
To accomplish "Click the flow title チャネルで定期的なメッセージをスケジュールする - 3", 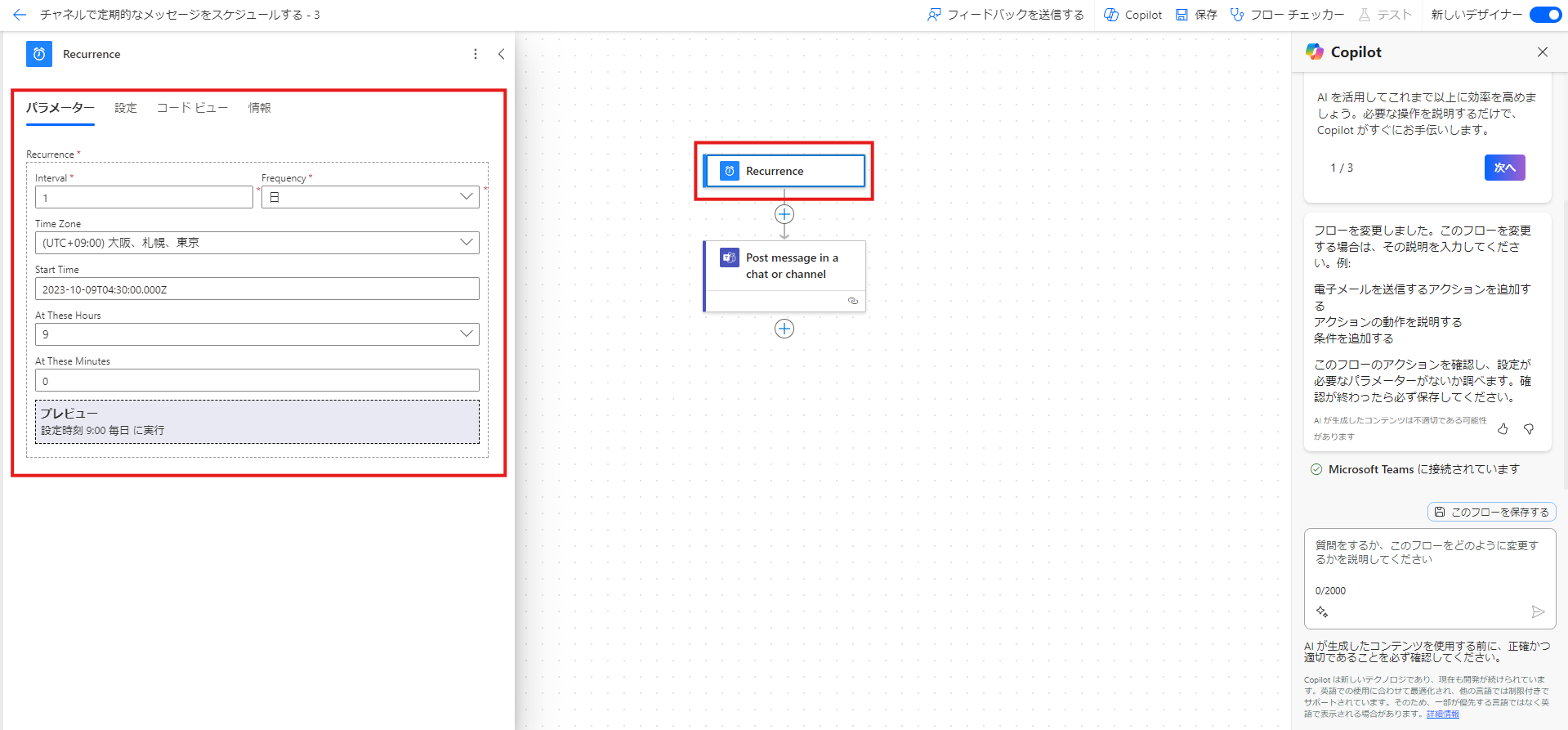I will [180, 15].
